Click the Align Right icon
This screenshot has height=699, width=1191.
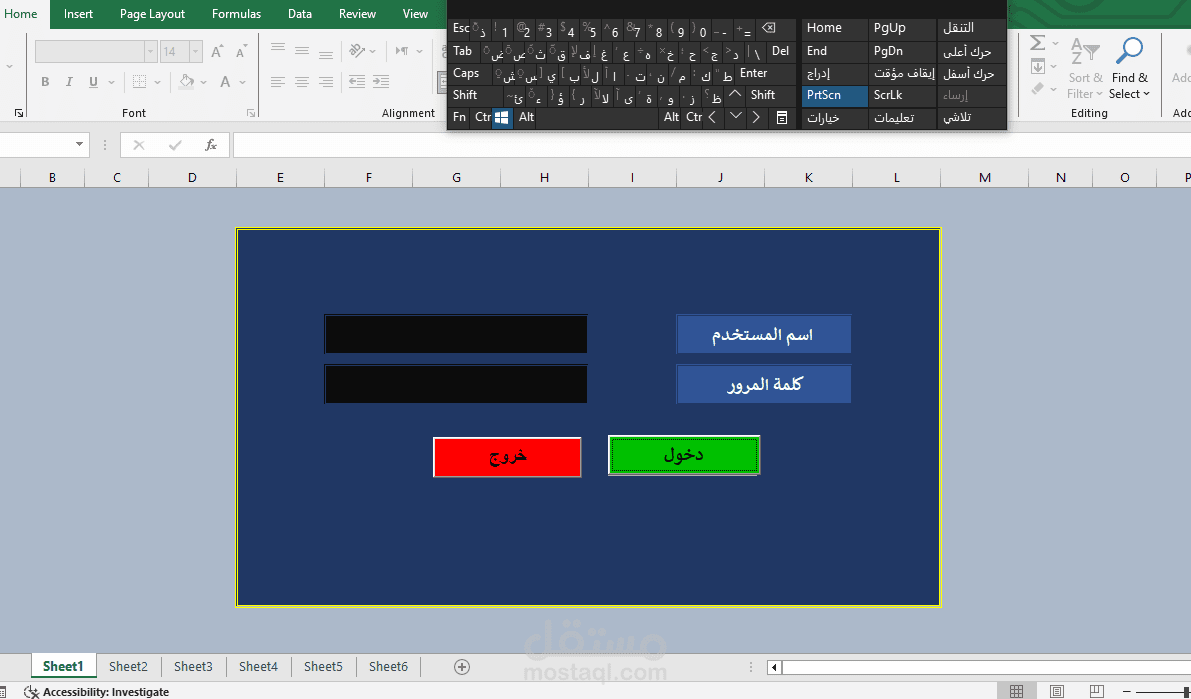click(326, 81)
